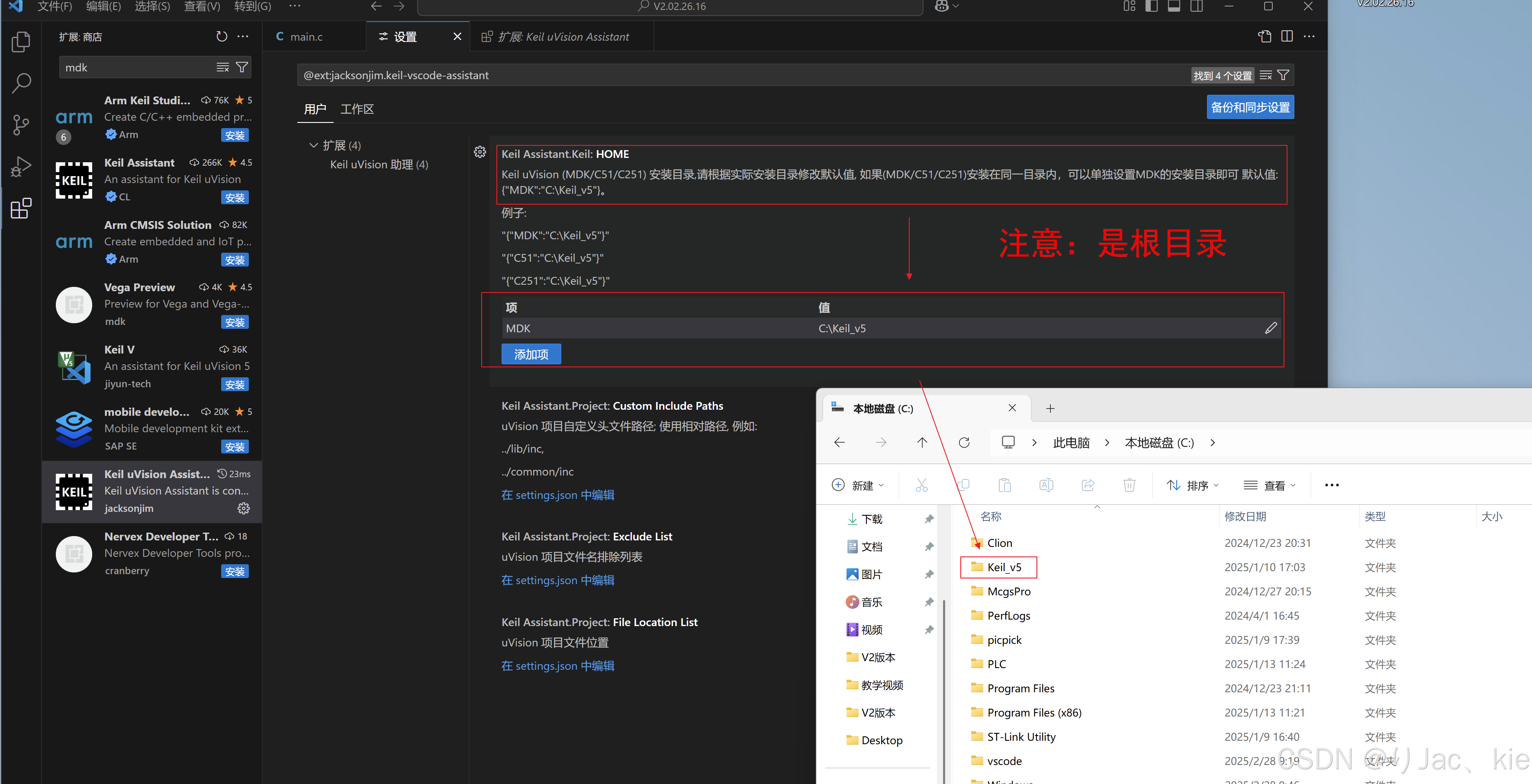Open the Search sidebar panel

click(21, 83)
